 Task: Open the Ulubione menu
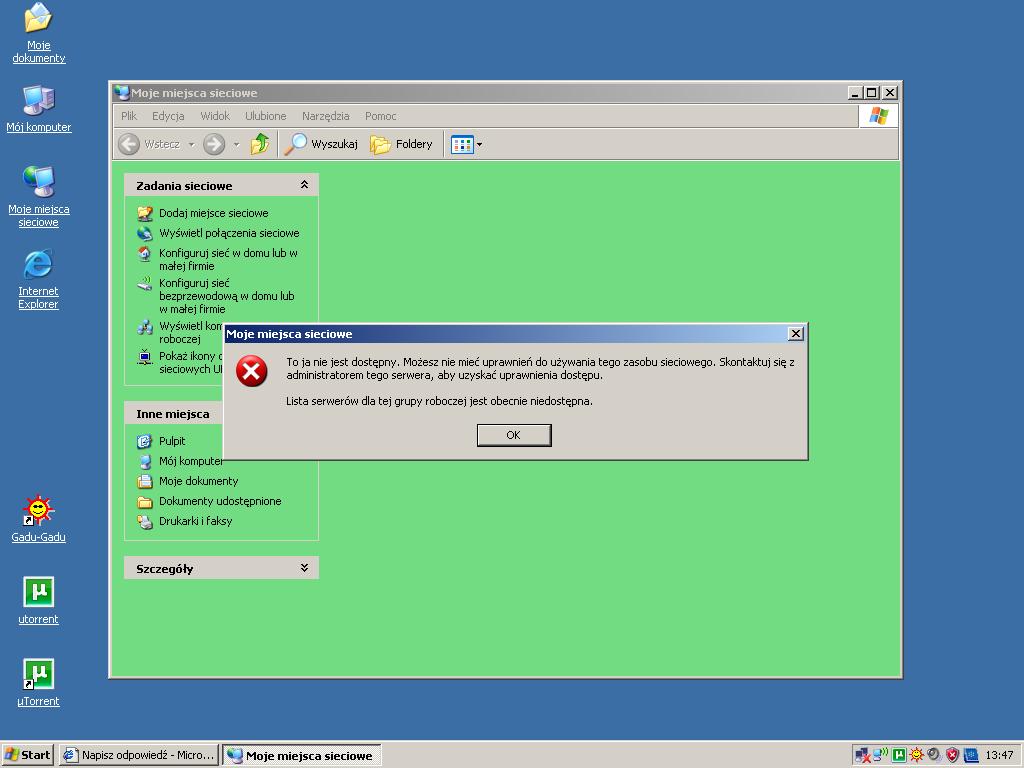pos(265,116)
